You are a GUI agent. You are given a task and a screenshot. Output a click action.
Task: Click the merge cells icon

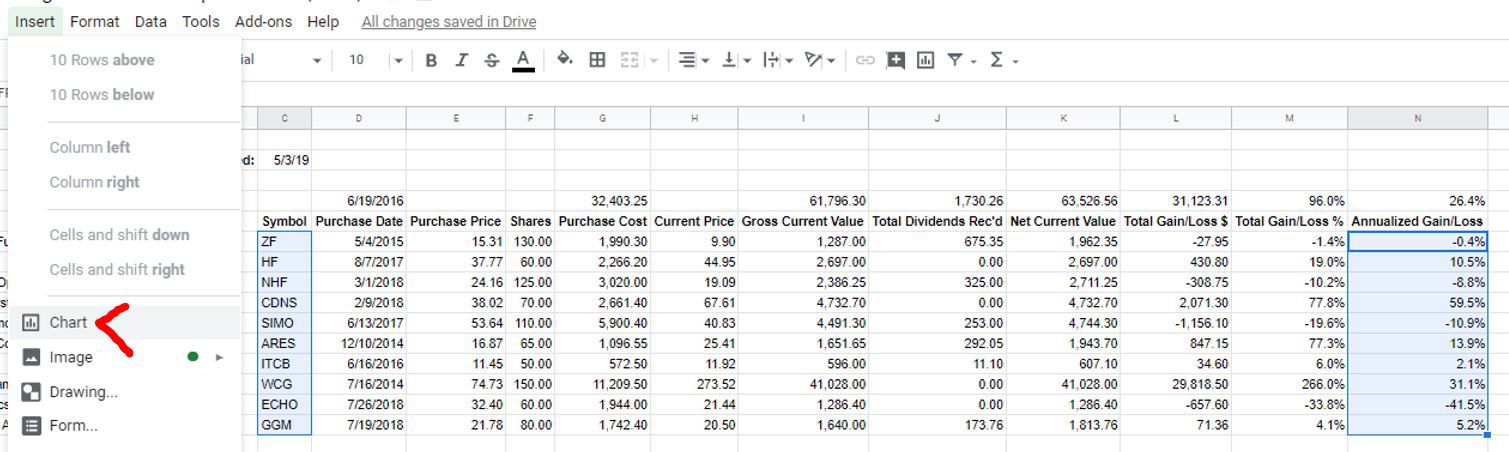click(x=629, y=60)
